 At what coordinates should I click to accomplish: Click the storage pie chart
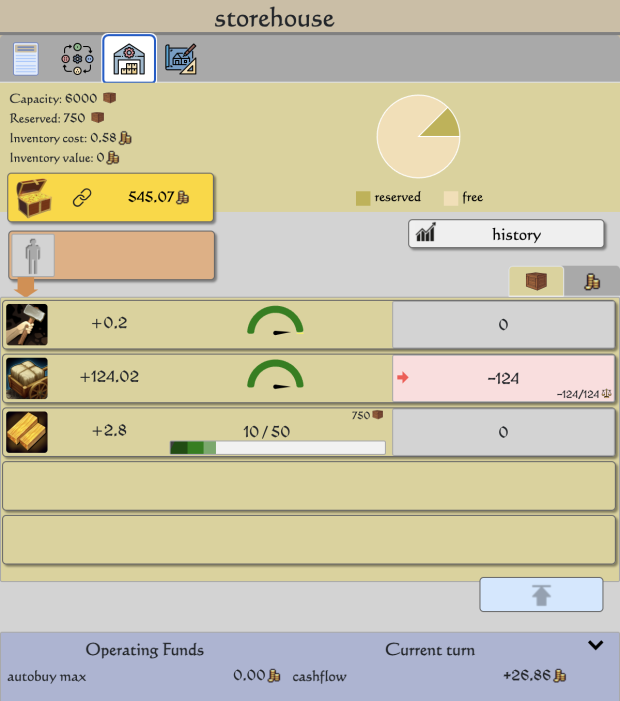click(418, 136)
